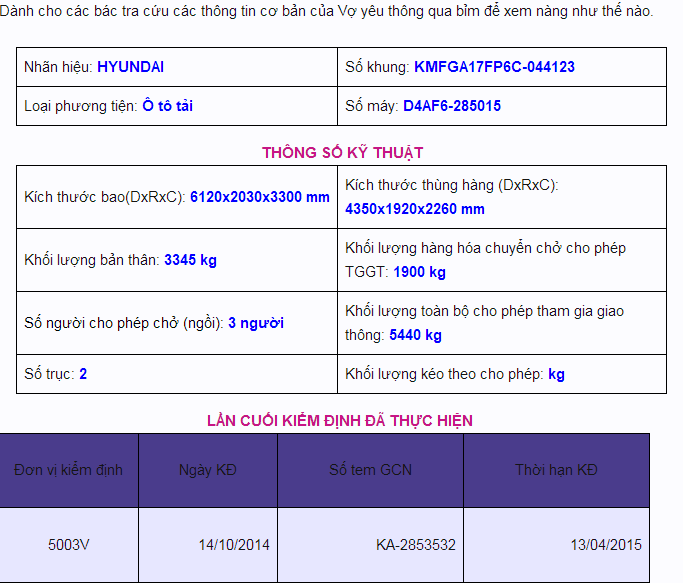
Task: Click the Số máy label
Action: click(372, 106)
